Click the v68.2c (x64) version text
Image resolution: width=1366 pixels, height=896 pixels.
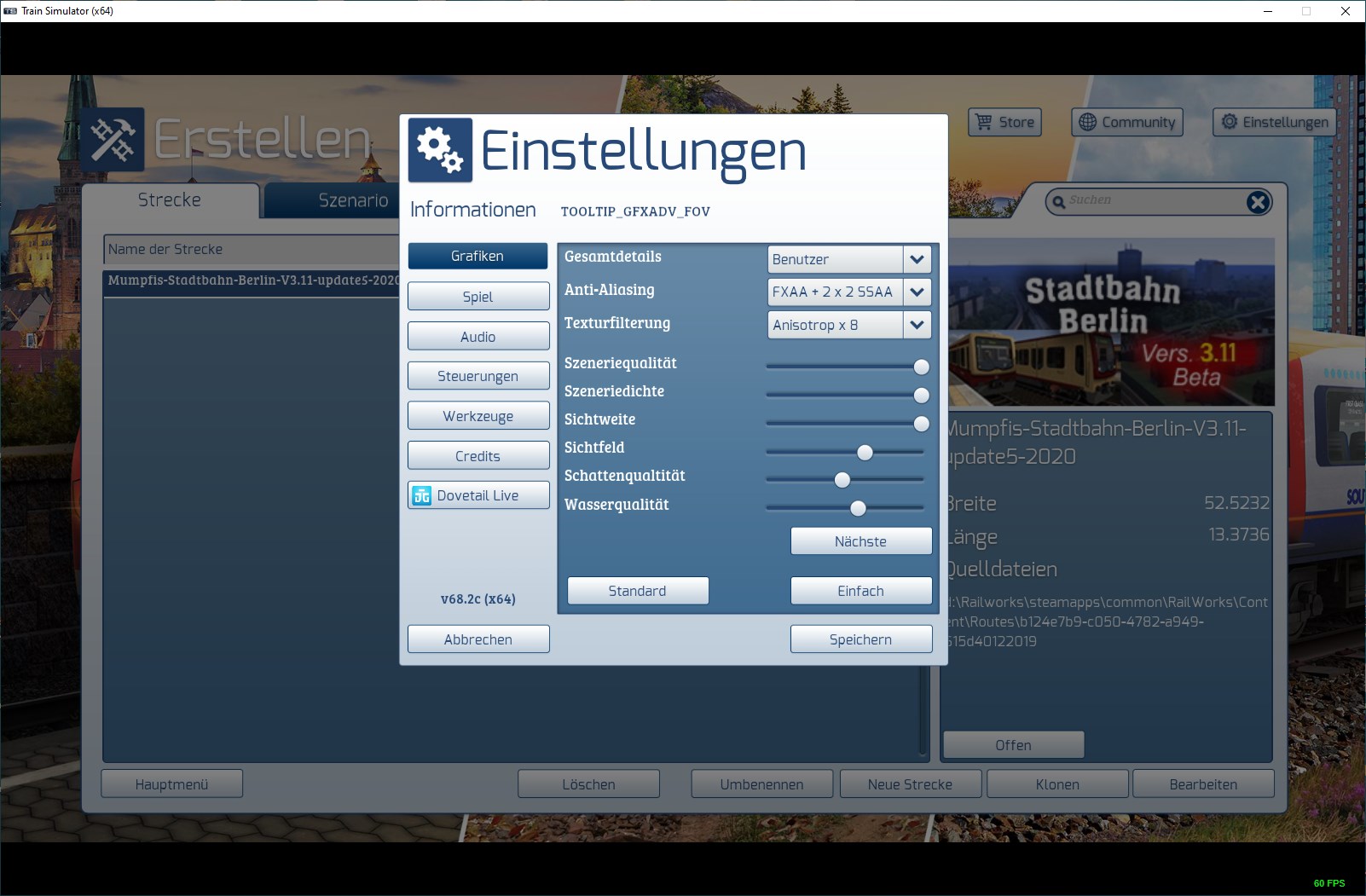[478, 599]
